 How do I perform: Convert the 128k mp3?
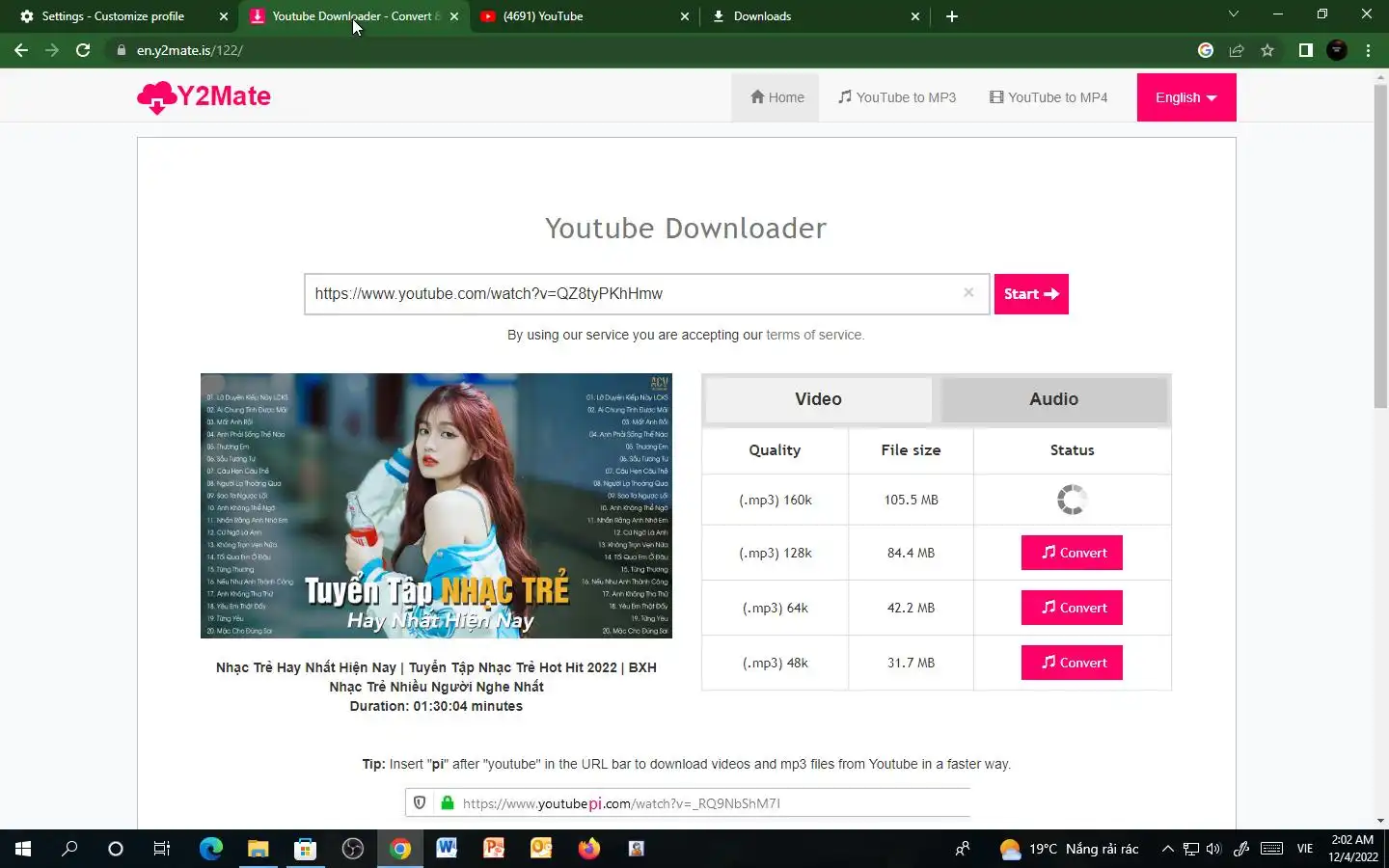[x=1072, y=553]
